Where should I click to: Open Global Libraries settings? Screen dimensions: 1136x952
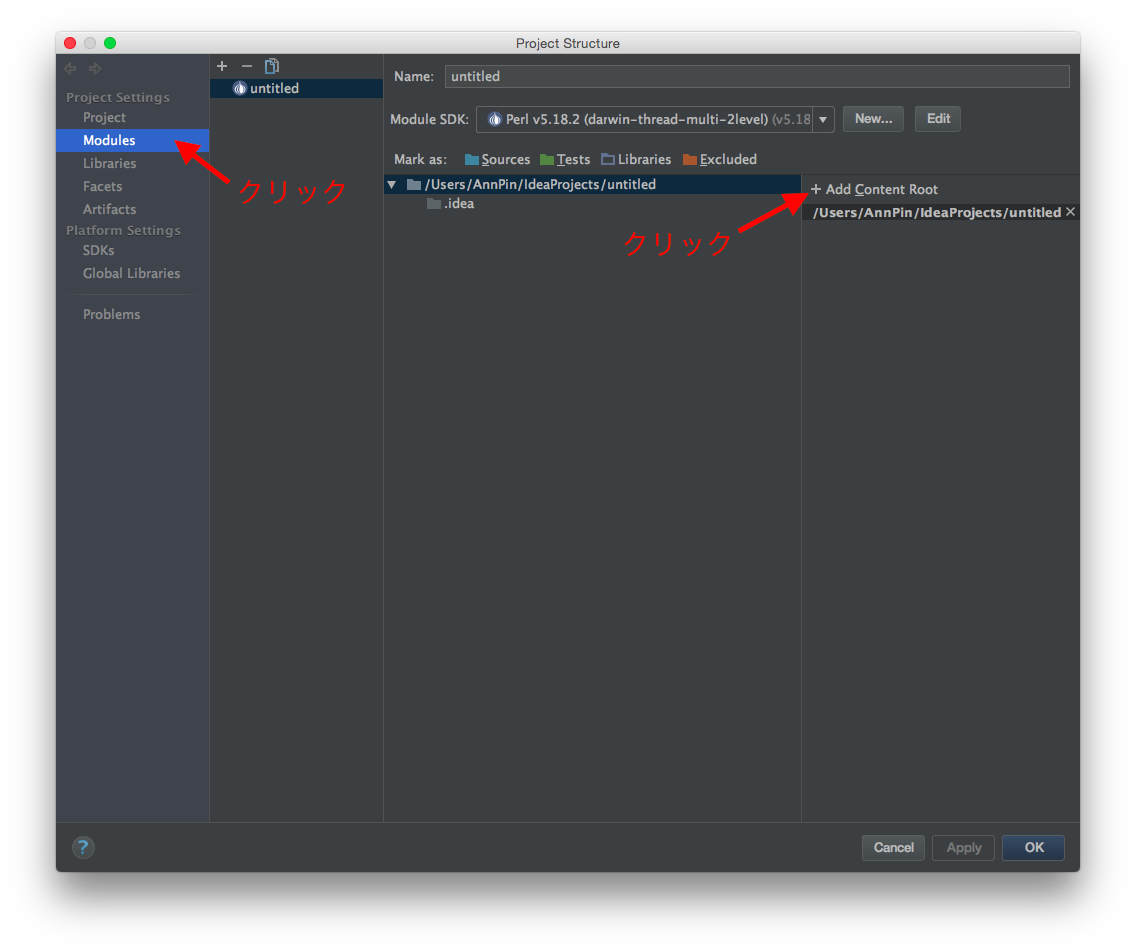pos(132,274)
